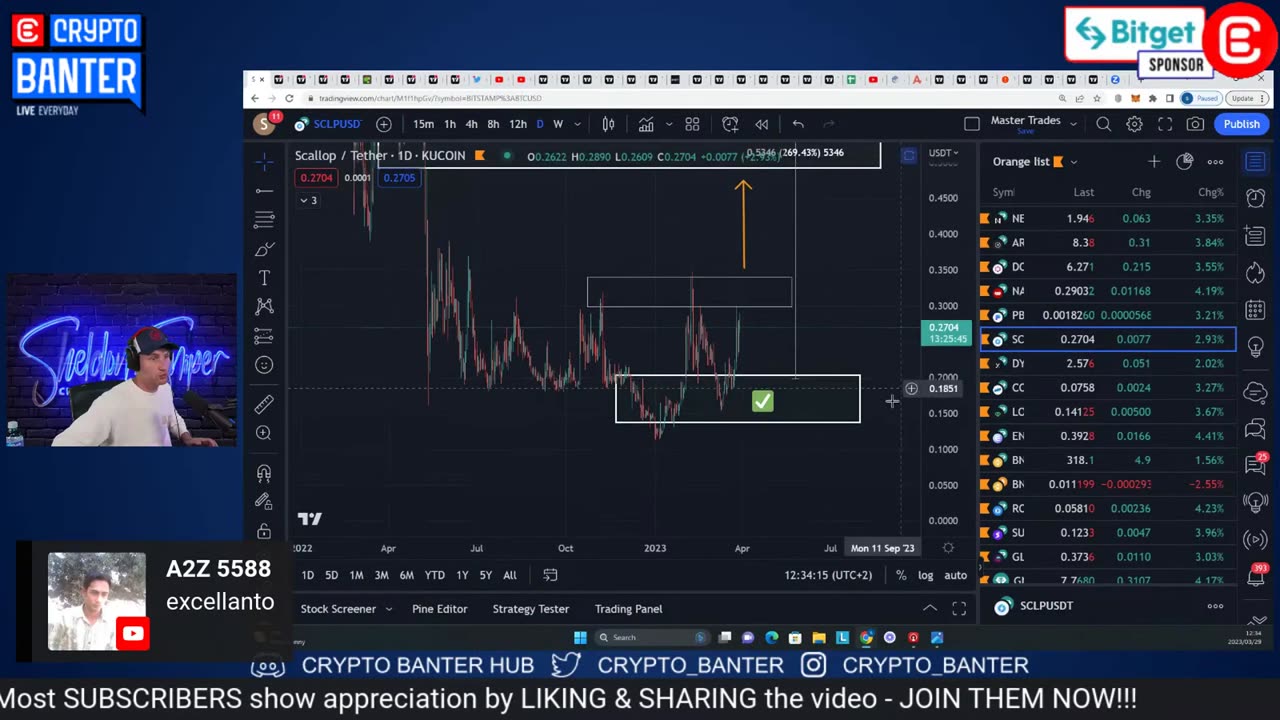This screenshot has width=1280, height=720.
Task: Open the prediction and measurement tools
Action: click(x=264, y=336)
